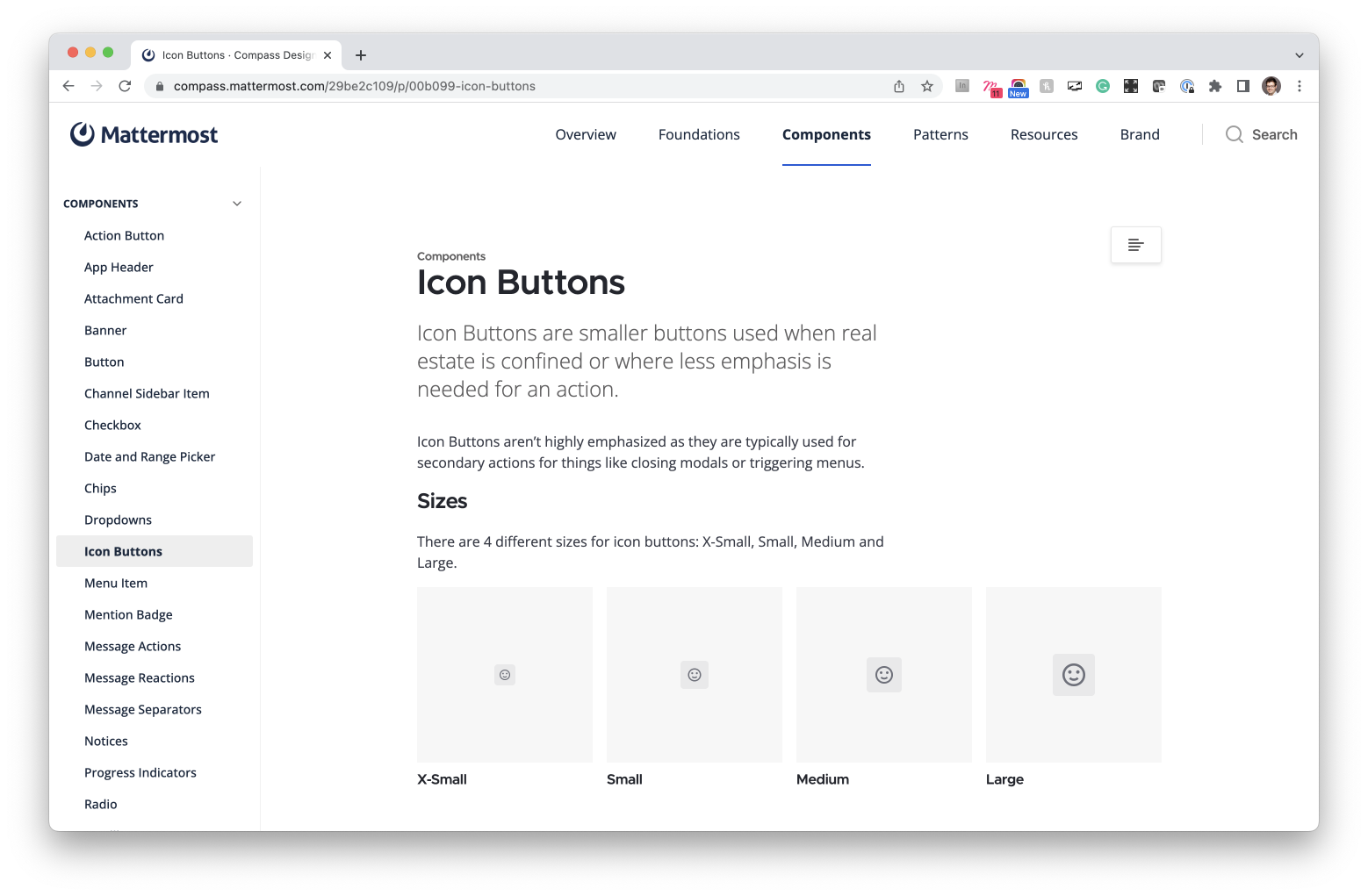Open the table of contents button
The image size is (1368, 896).
[x=1135, y=245]
